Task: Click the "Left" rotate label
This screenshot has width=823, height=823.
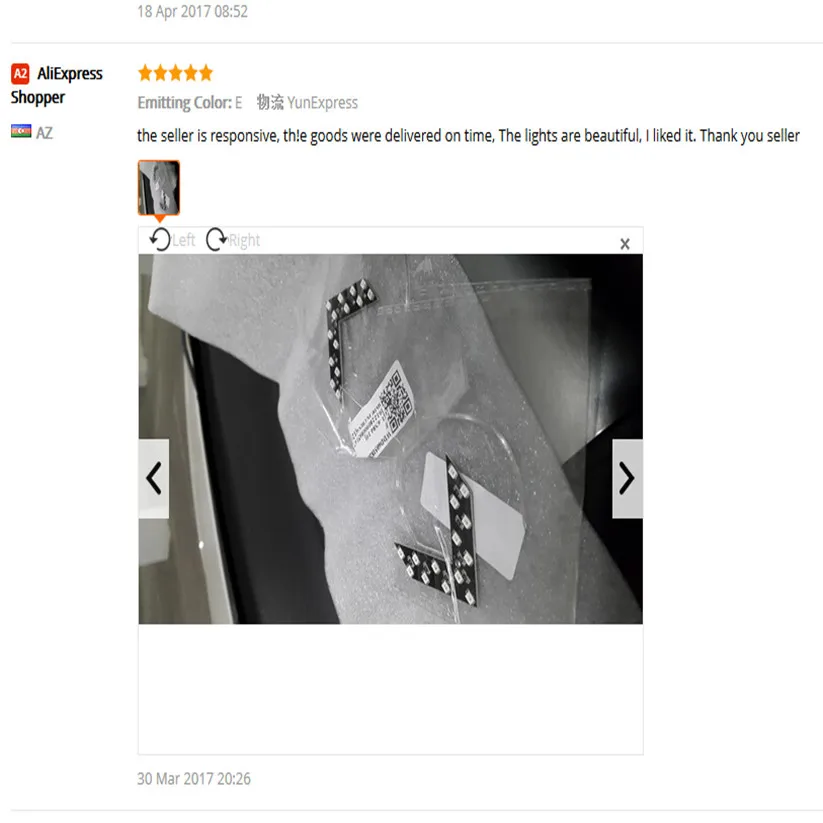Action: (x=184, y=240)
